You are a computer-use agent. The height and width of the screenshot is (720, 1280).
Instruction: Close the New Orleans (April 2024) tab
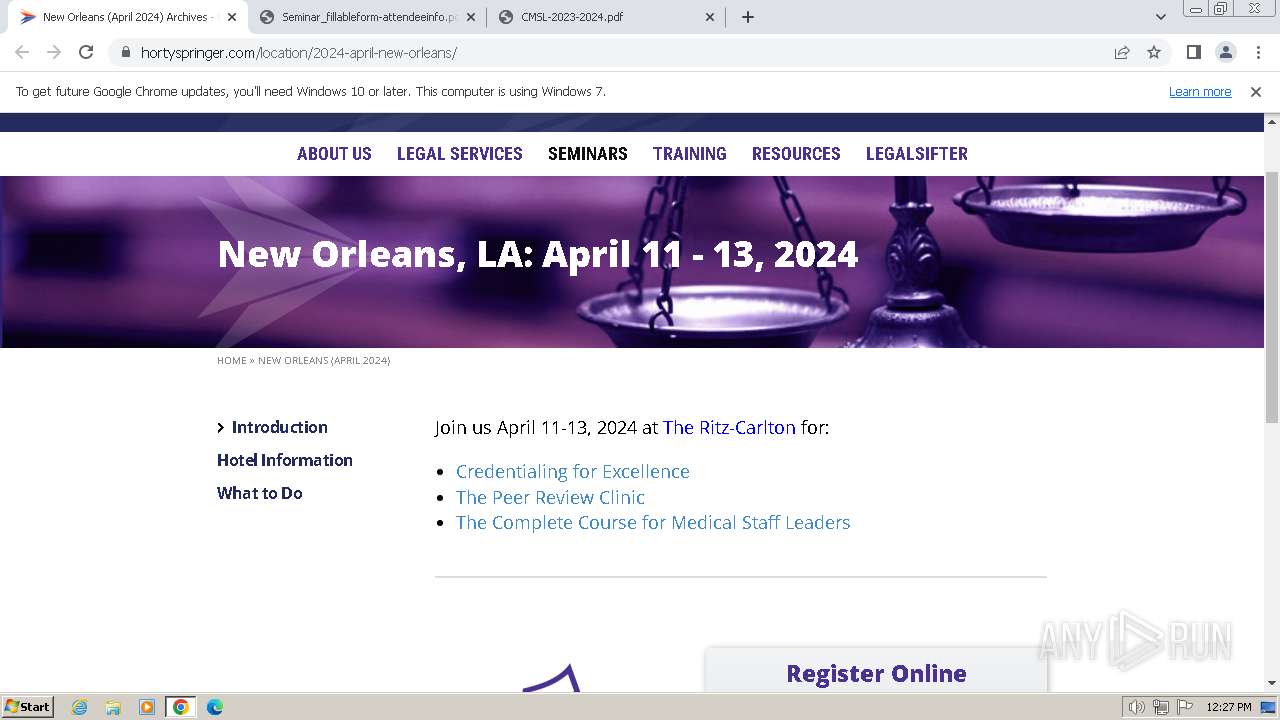pos(232,17)
